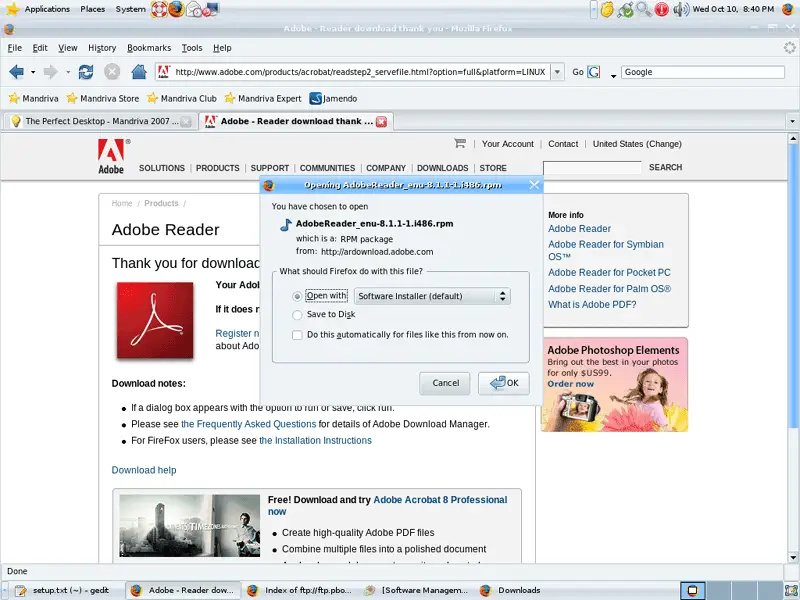Click the Google search engine icon
Image resolution: width=800 pixels, height=600 pixels.
pyautogui.click(x=593, y=72)
